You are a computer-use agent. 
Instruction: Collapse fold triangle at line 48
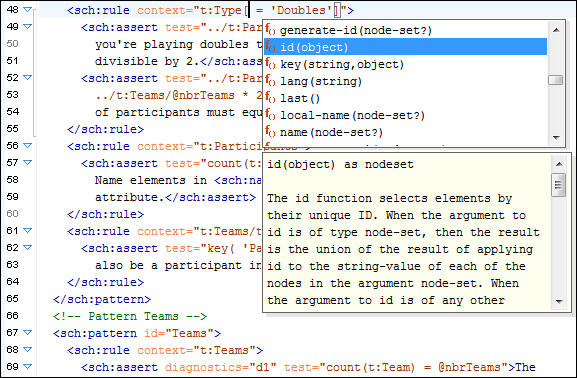coord(28,10)
